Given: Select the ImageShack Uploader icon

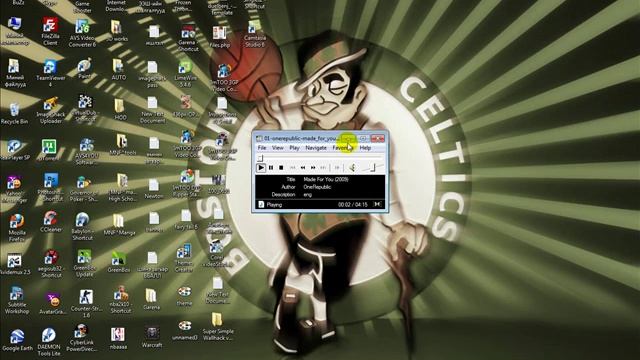Looking at the screenshot, I should pyautogui.click(x=50, y=111).
